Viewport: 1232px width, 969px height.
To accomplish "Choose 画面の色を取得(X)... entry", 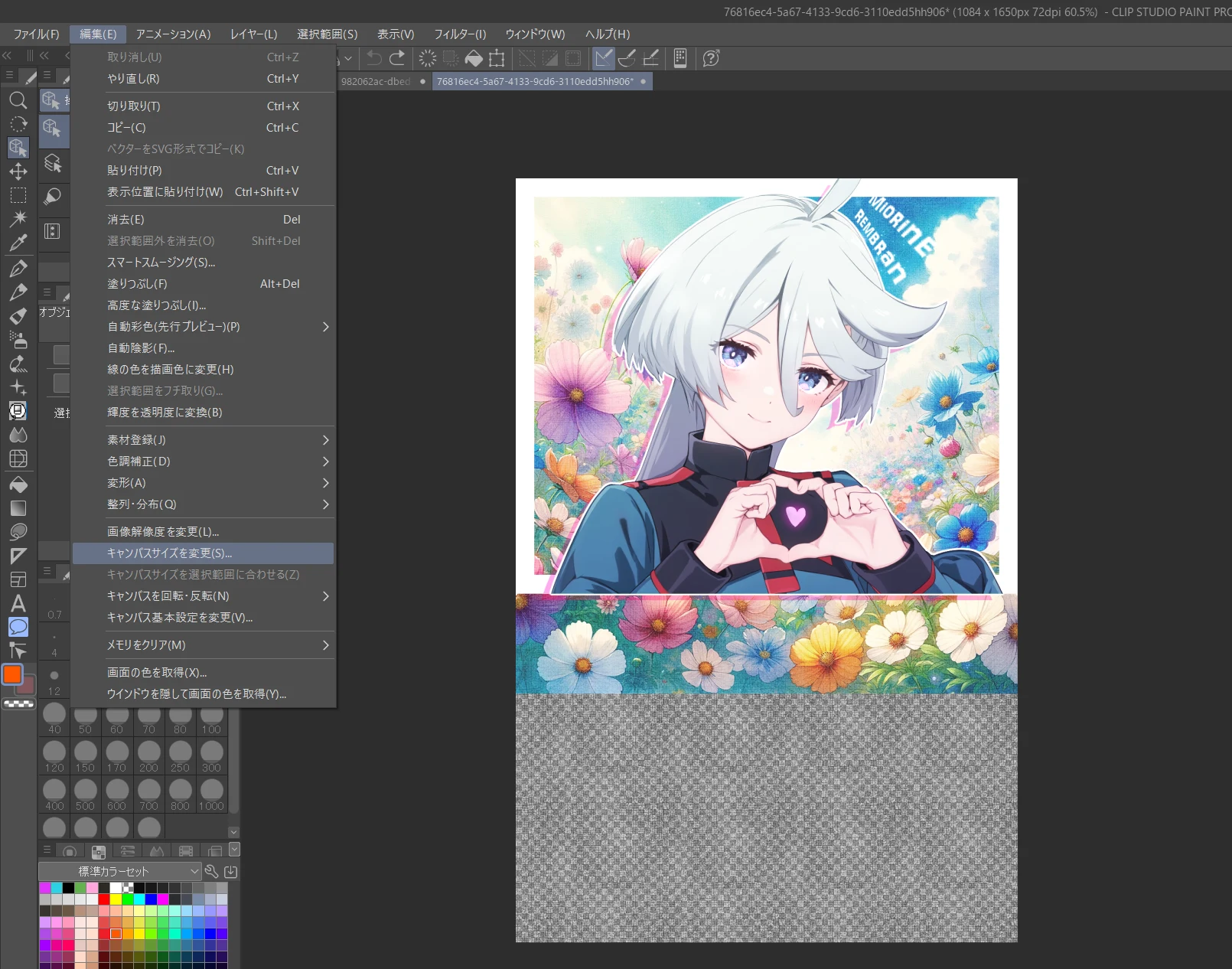I will (203, 673).
